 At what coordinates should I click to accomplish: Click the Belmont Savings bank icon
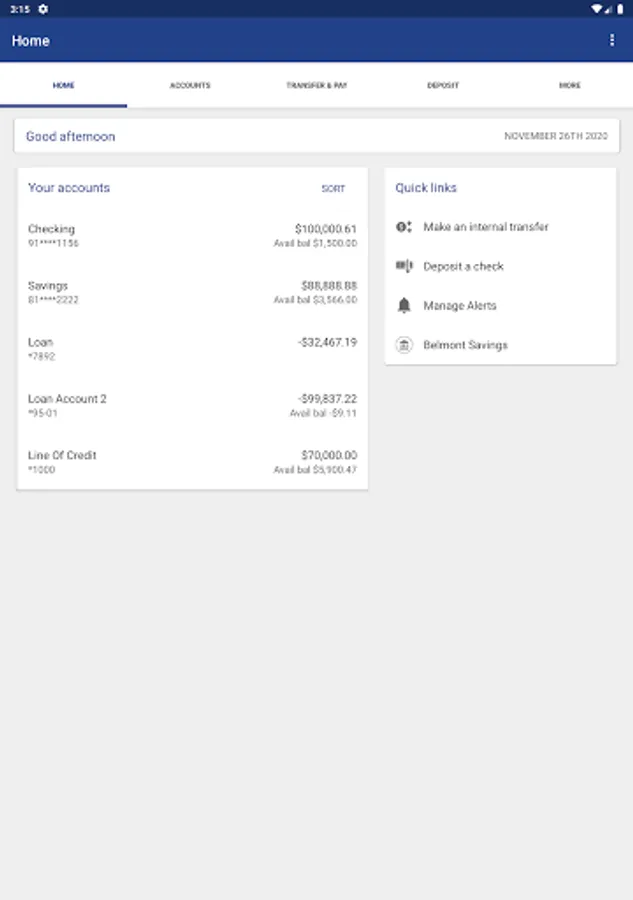point(404,345)
